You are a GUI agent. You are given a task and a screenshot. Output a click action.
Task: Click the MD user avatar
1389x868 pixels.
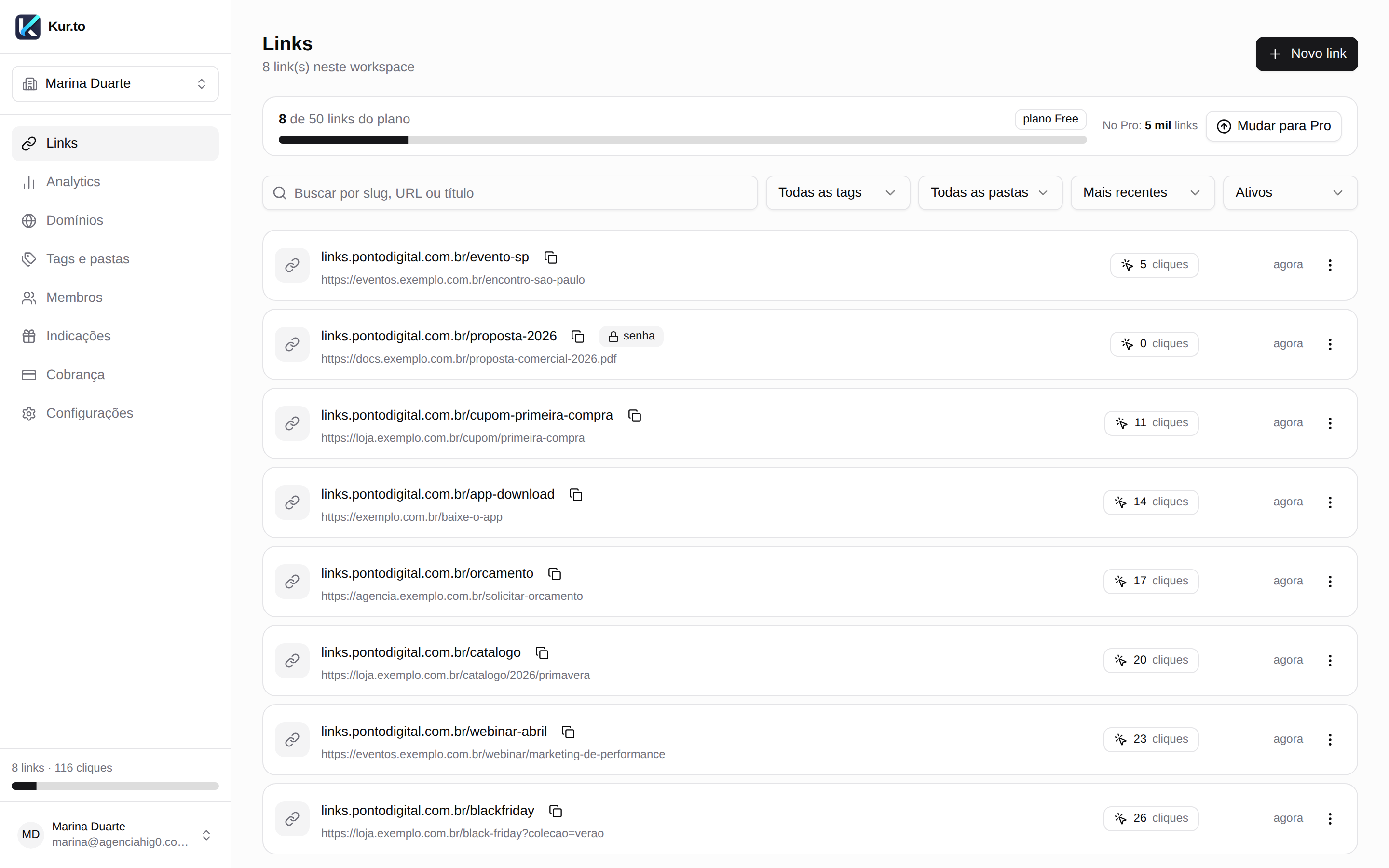point(30,834)
